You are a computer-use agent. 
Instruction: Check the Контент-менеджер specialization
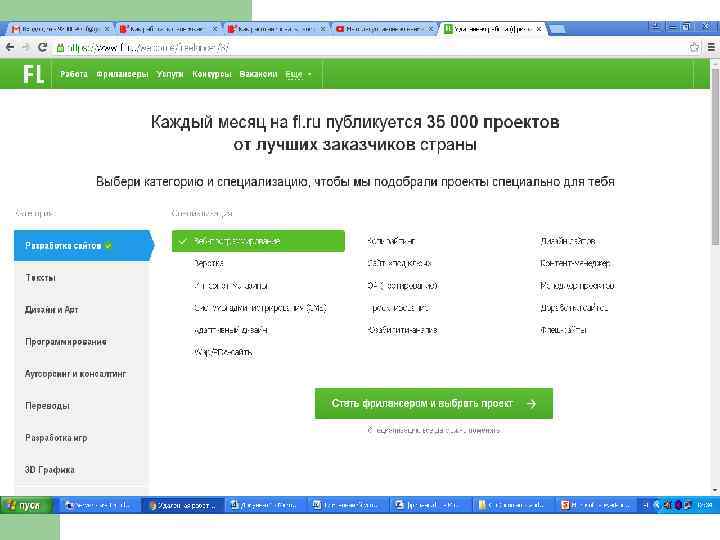click(575, 263)
